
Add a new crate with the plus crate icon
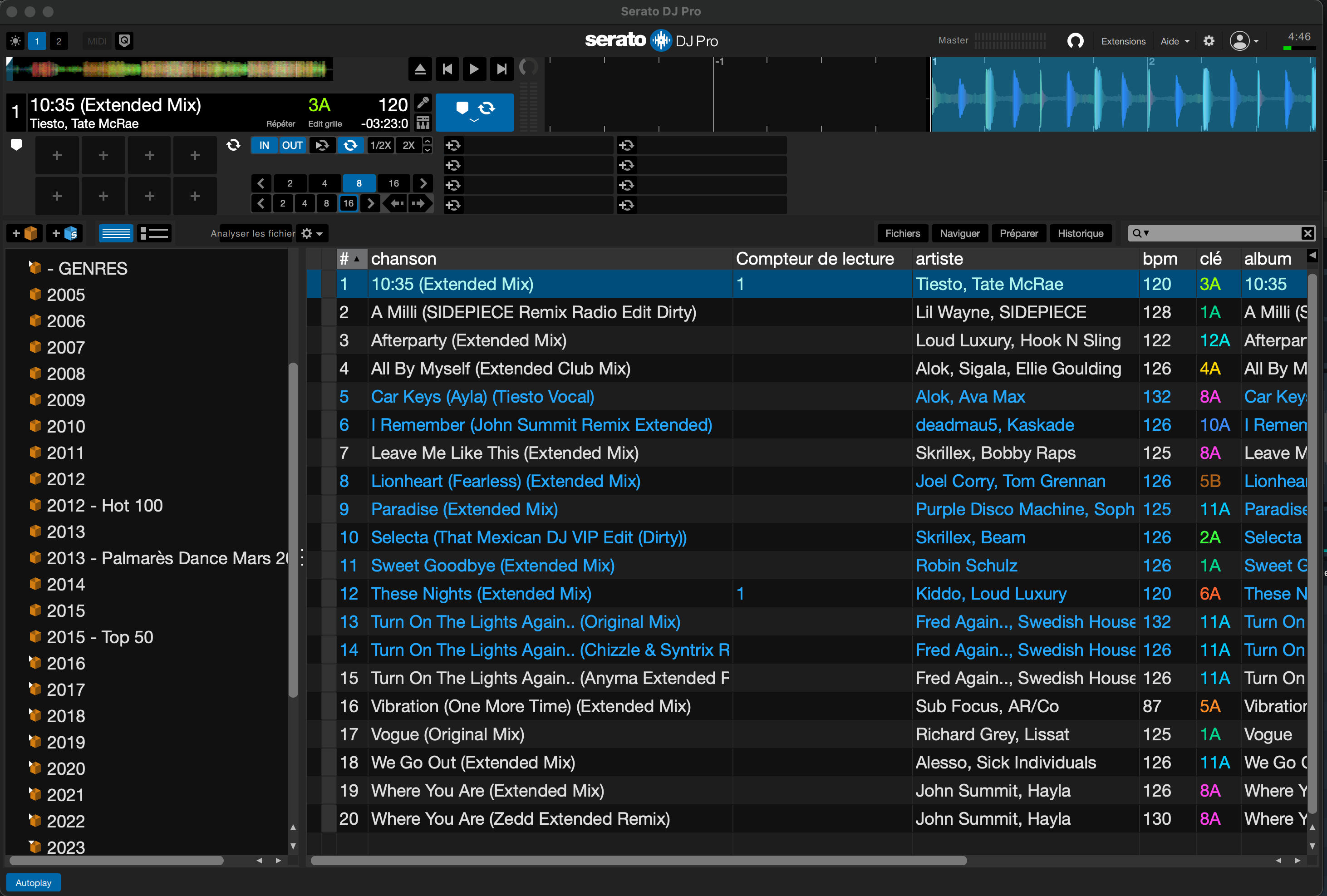pyautogui.click(x=25, y=233)
